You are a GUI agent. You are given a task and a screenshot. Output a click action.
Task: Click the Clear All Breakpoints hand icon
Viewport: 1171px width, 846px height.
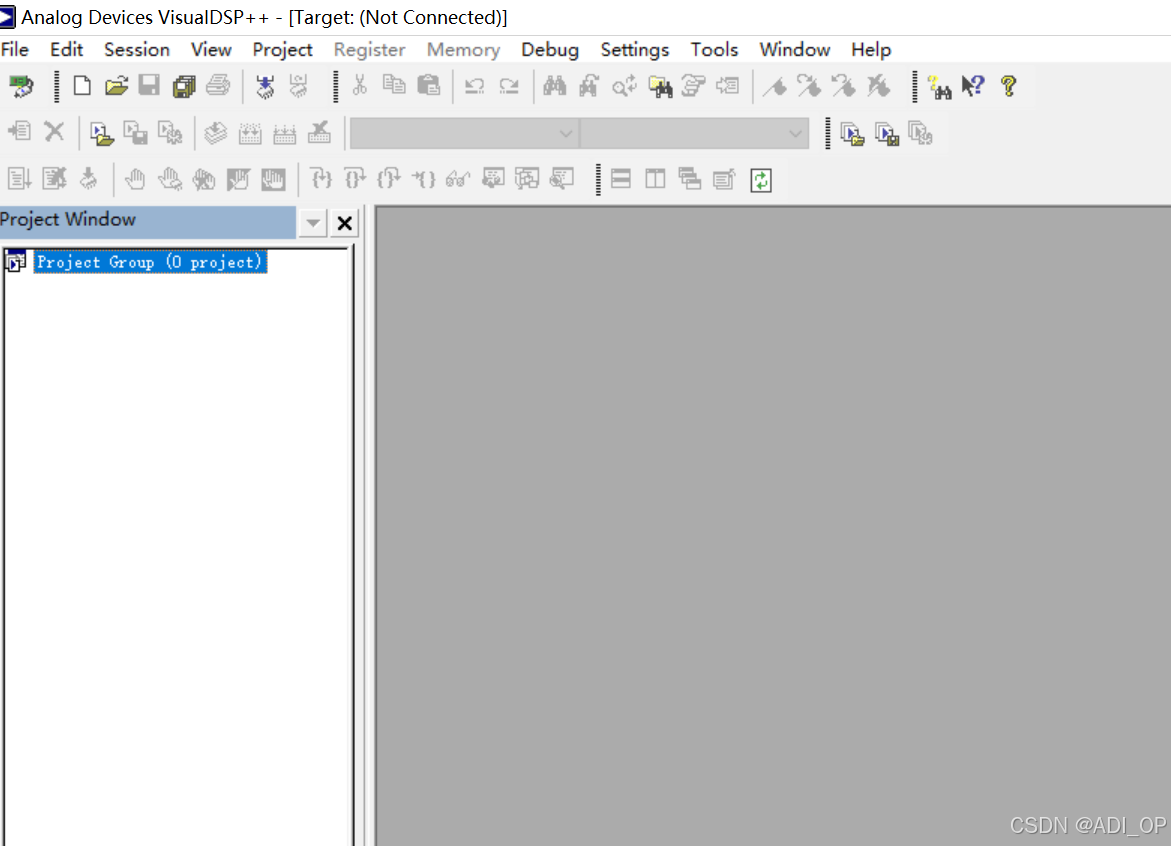204,179
